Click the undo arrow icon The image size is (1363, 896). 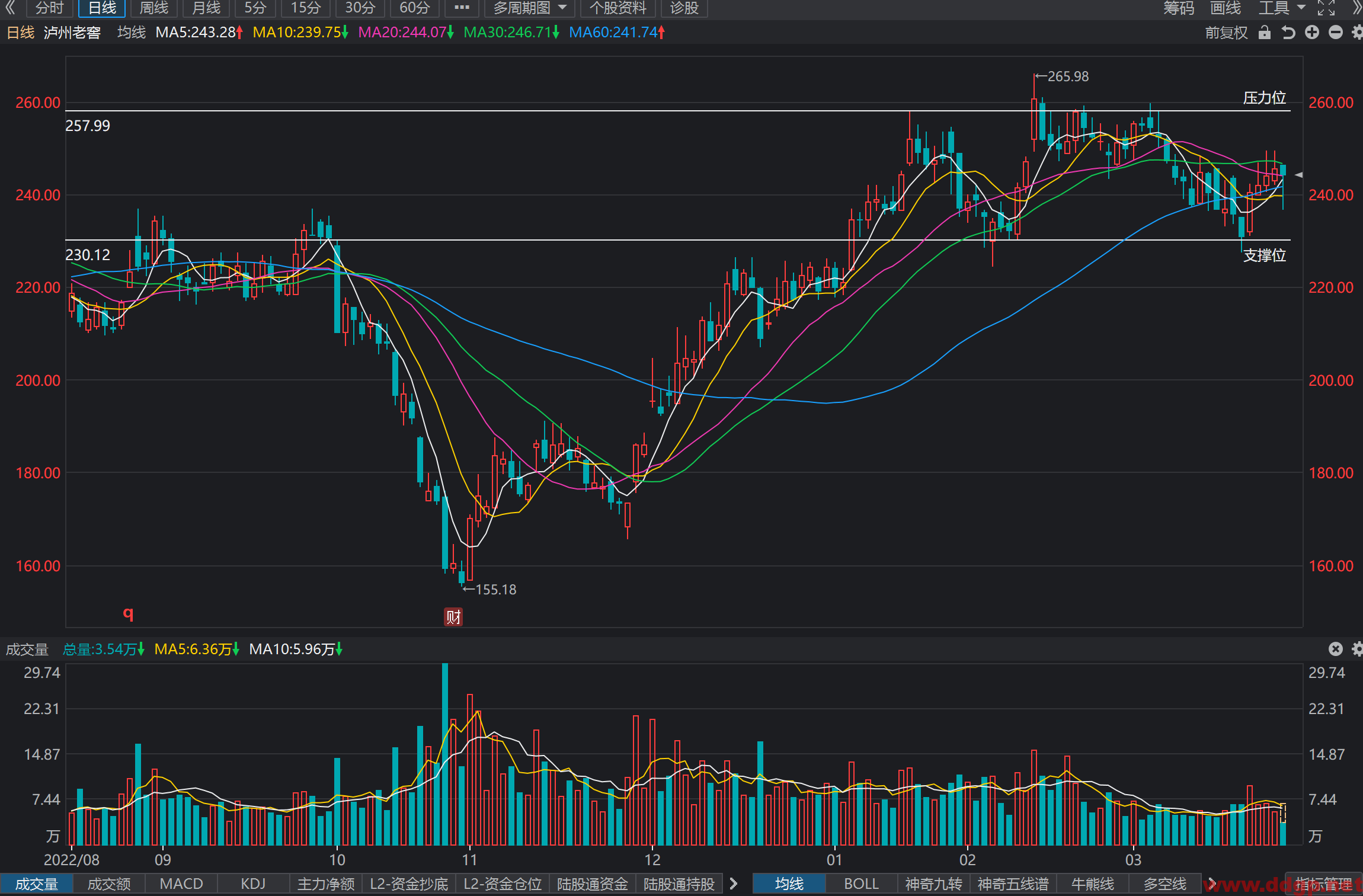point(1288,33)
